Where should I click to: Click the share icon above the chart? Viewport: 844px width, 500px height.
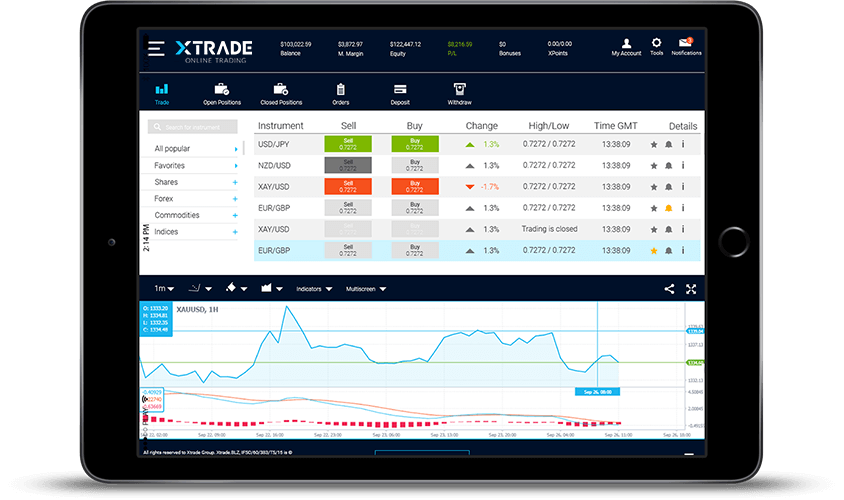[669, 289]
